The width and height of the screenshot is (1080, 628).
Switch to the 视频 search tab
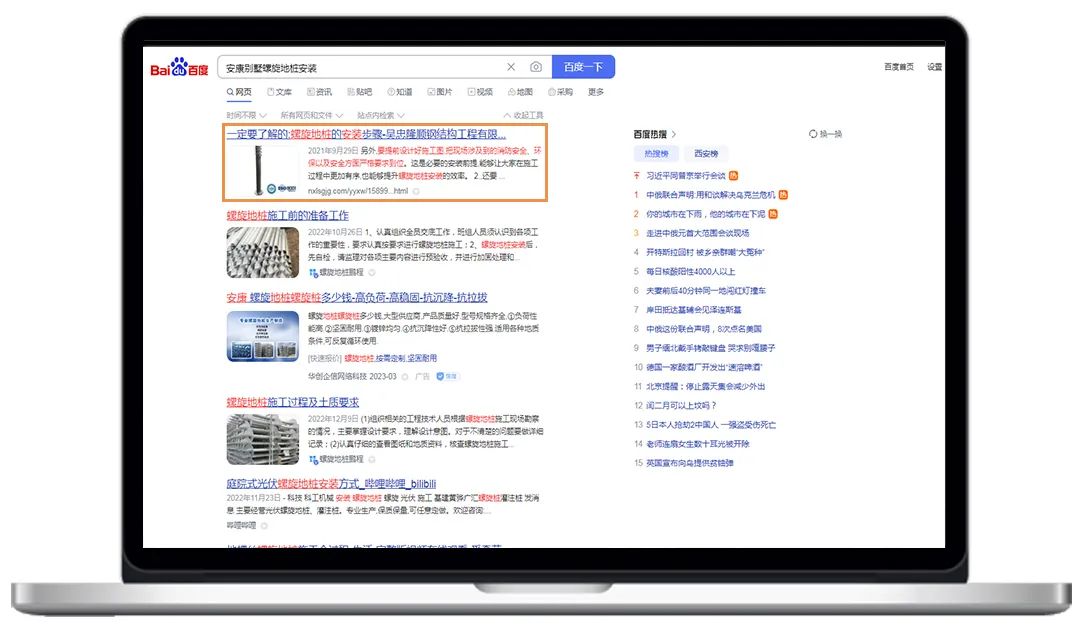coord(479,92)
